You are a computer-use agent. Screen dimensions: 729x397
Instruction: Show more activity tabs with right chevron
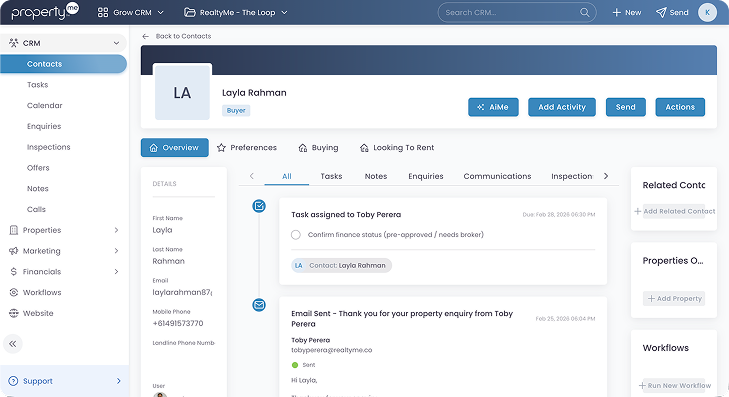pyautogui.click(x=606, y=176)
